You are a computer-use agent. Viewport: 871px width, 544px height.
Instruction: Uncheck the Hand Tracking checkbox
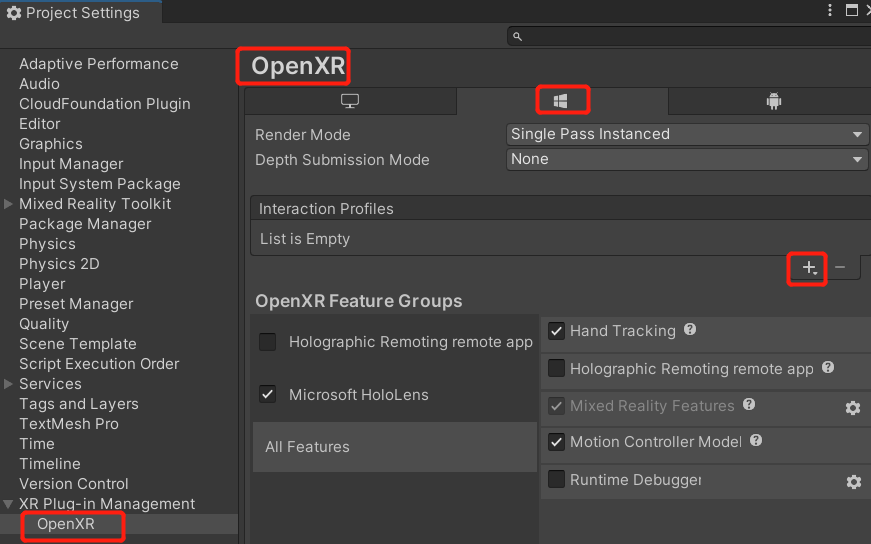tap(557, 331)
